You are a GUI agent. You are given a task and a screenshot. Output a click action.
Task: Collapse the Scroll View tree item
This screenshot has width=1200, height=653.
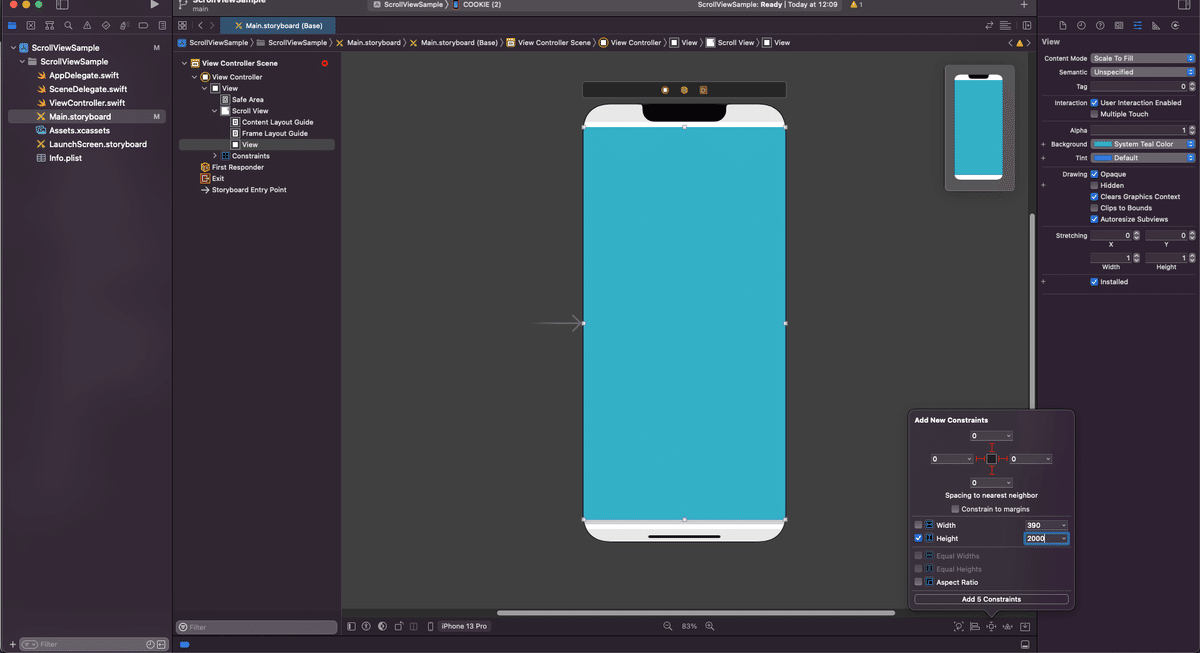coord(214,111)
